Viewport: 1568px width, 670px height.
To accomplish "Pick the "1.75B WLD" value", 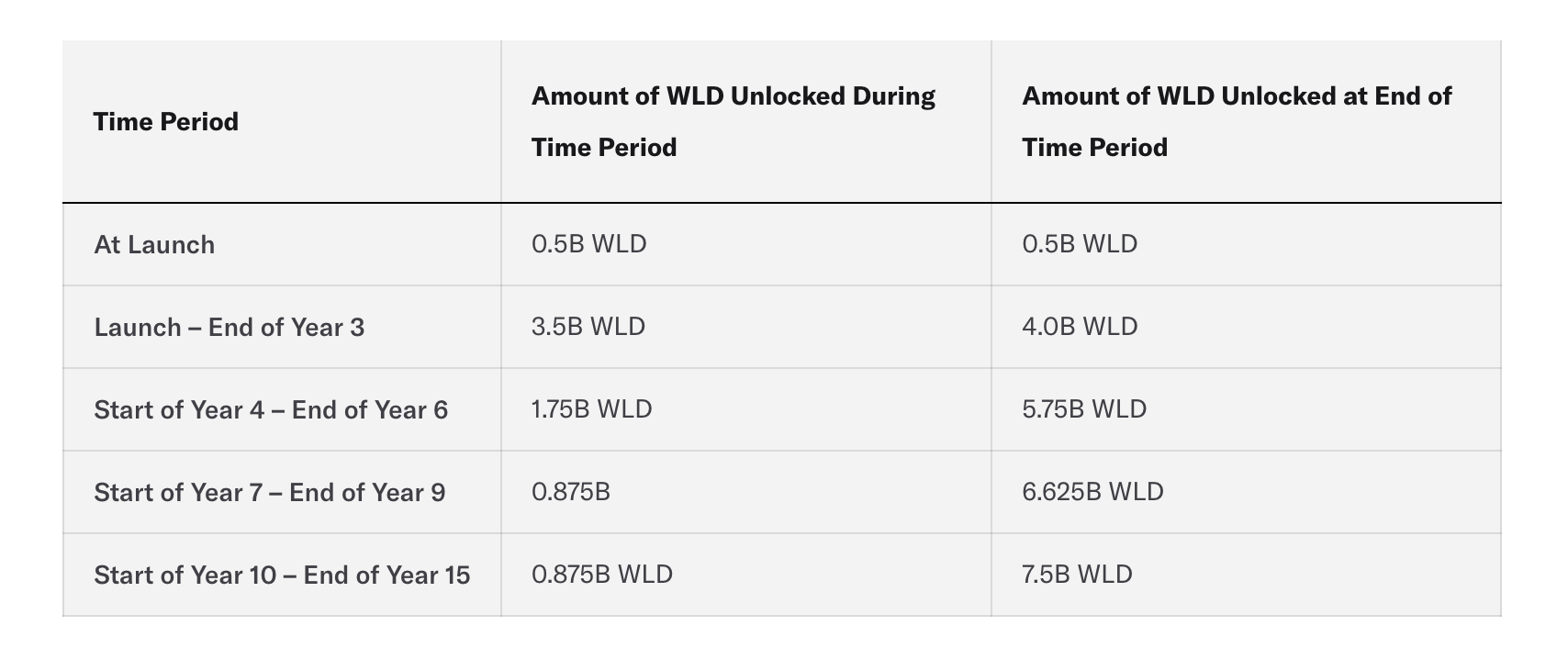I will [x=591, y=409].
